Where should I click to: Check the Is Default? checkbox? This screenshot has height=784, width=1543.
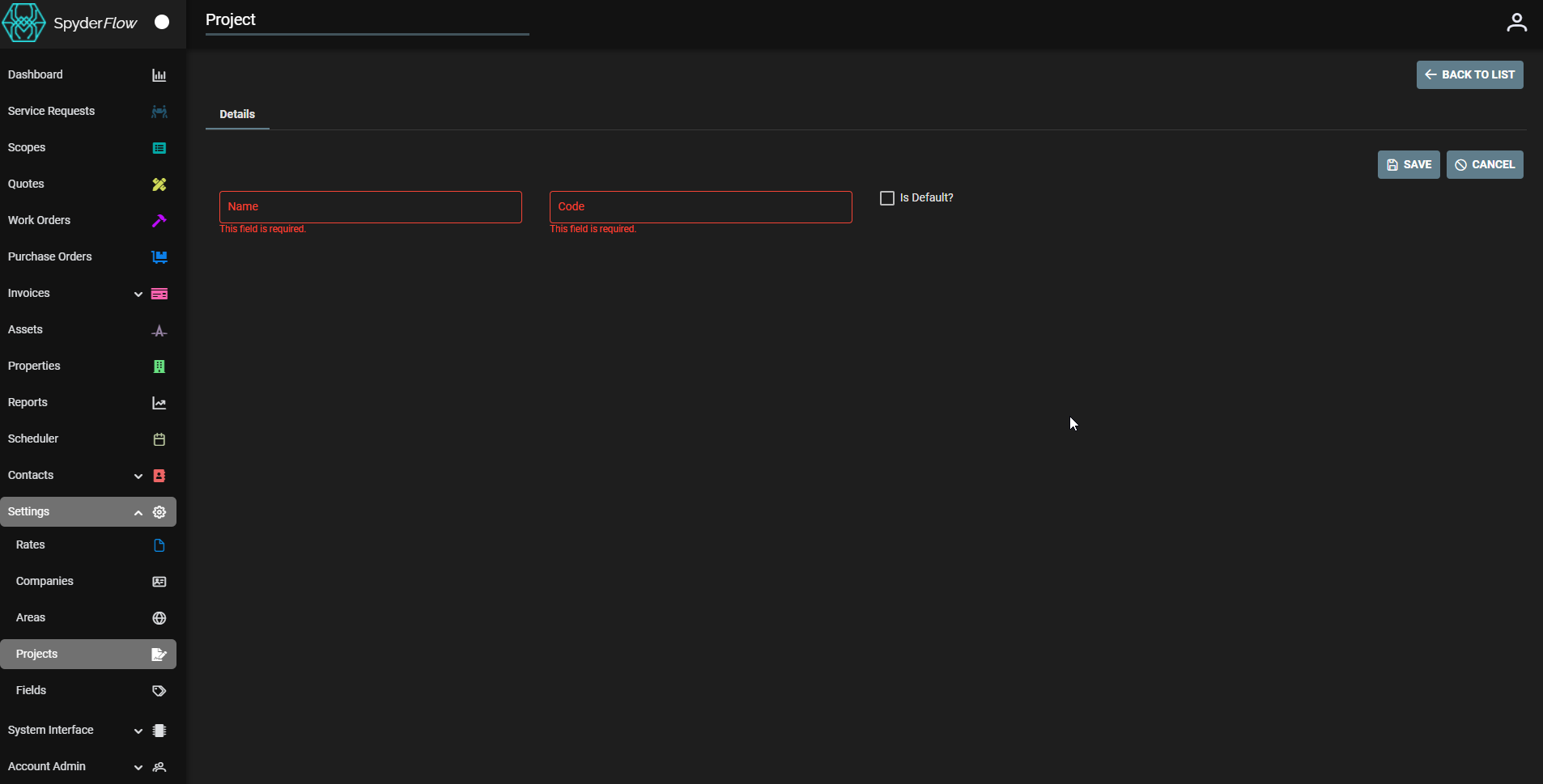(x=887, y=198)
